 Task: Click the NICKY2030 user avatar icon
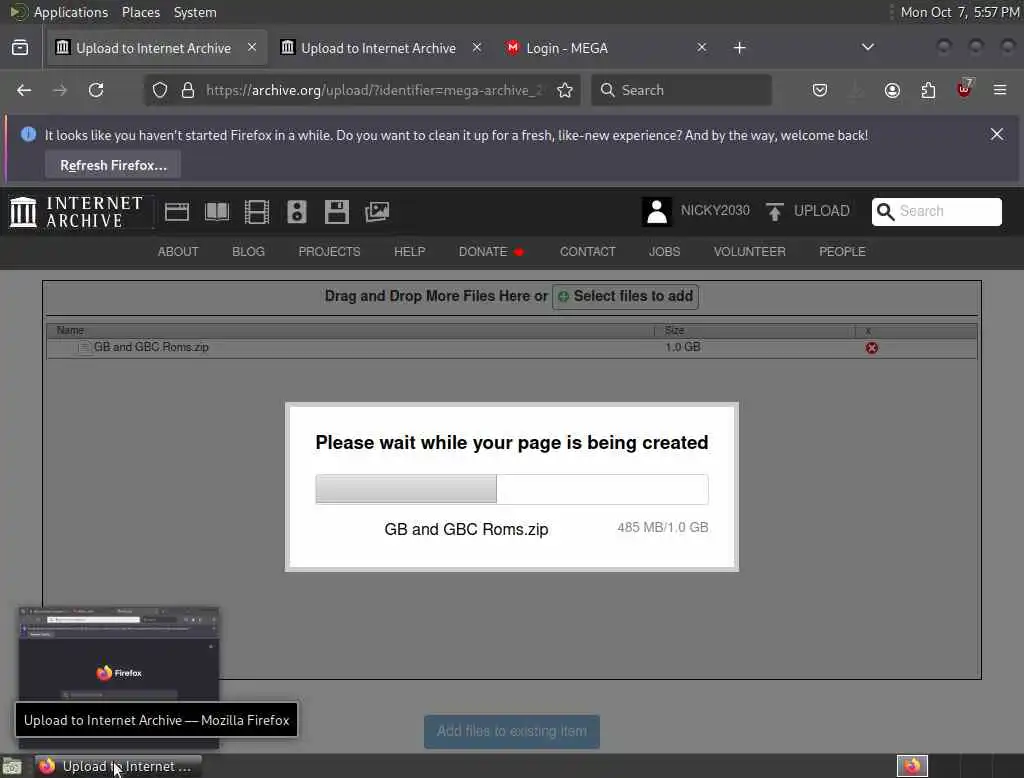(x=656, y=212)
